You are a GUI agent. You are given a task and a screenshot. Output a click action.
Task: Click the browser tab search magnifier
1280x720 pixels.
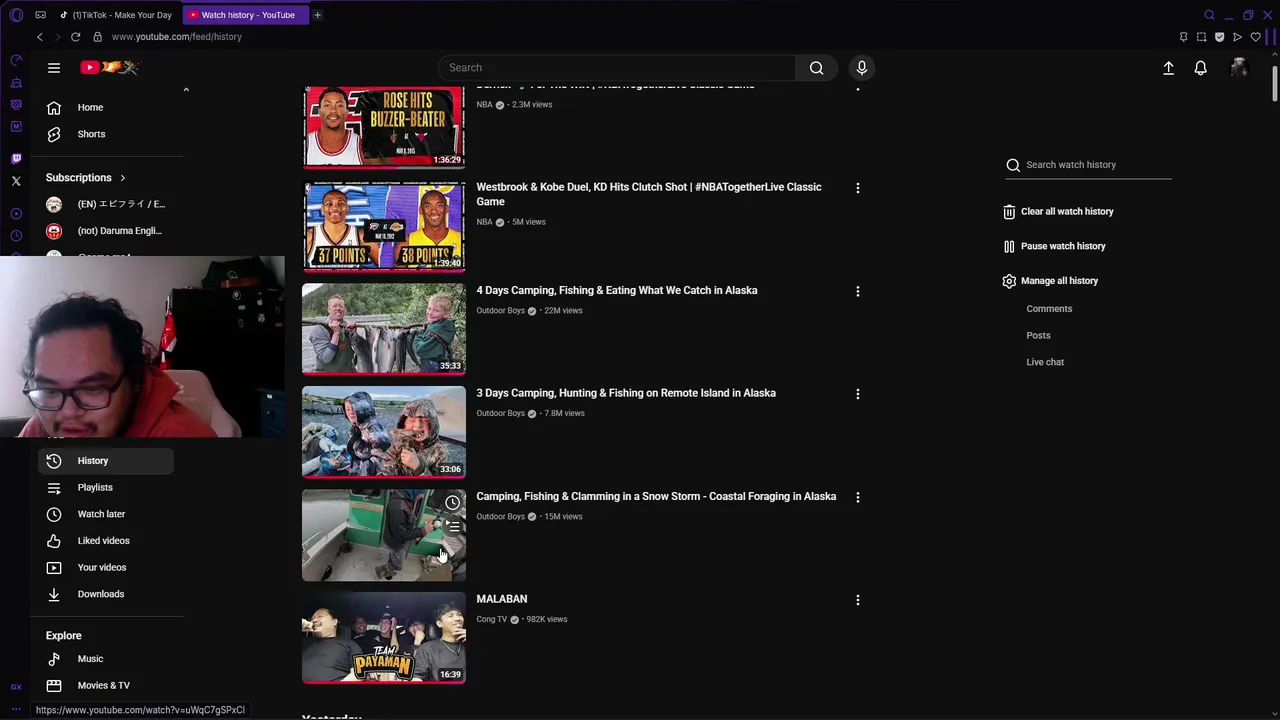tap(1209, 15)
